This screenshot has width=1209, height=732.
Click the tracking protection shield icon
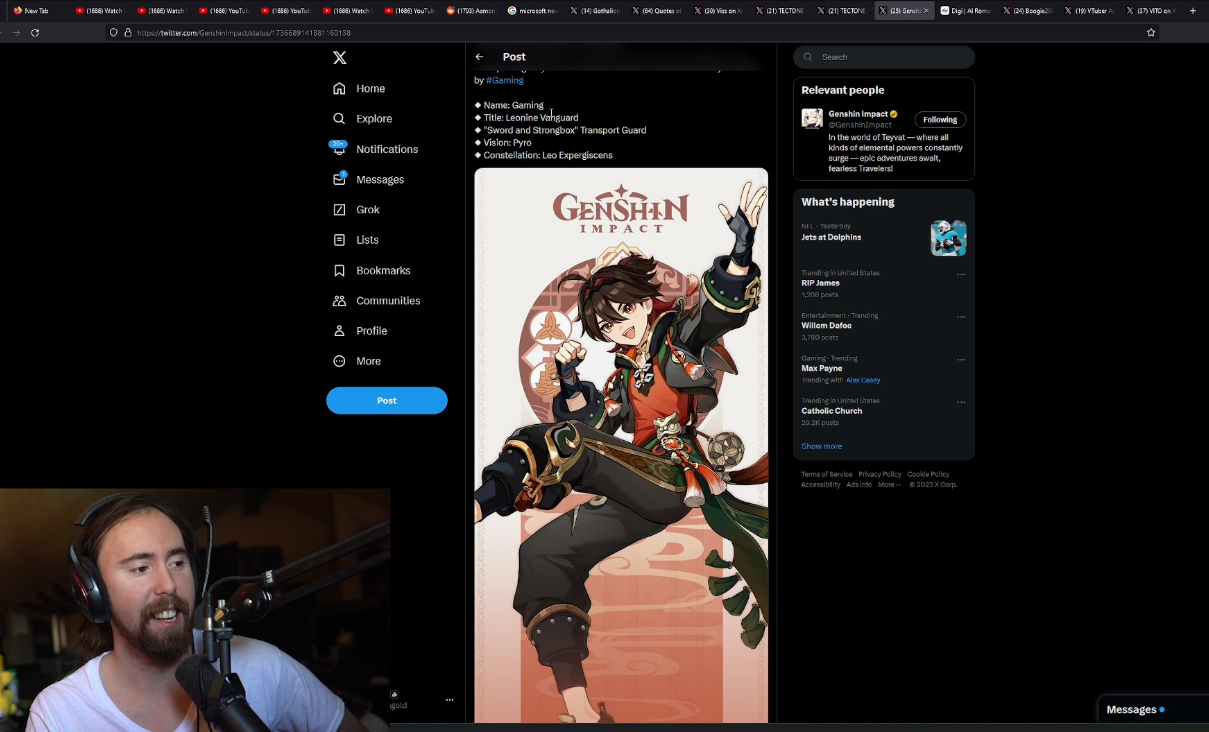pos(114,32)
